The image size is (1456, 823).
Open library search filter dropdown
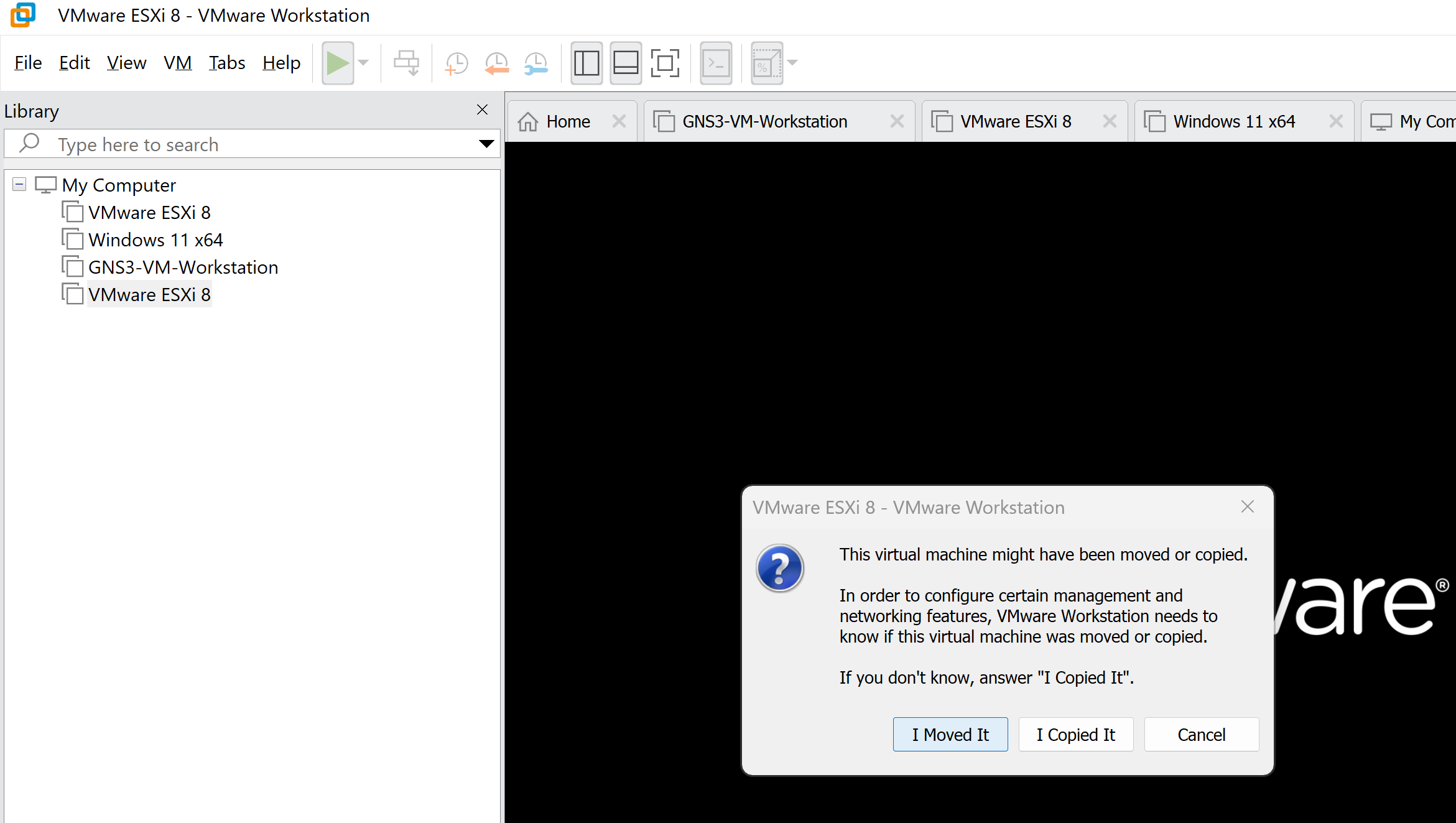(x=486, y=144)
